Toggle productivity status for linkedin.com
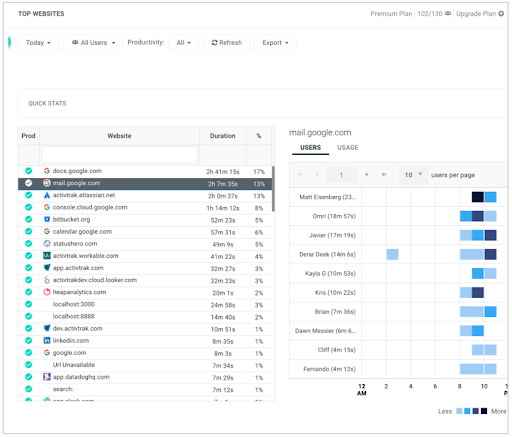 point(29,341)
